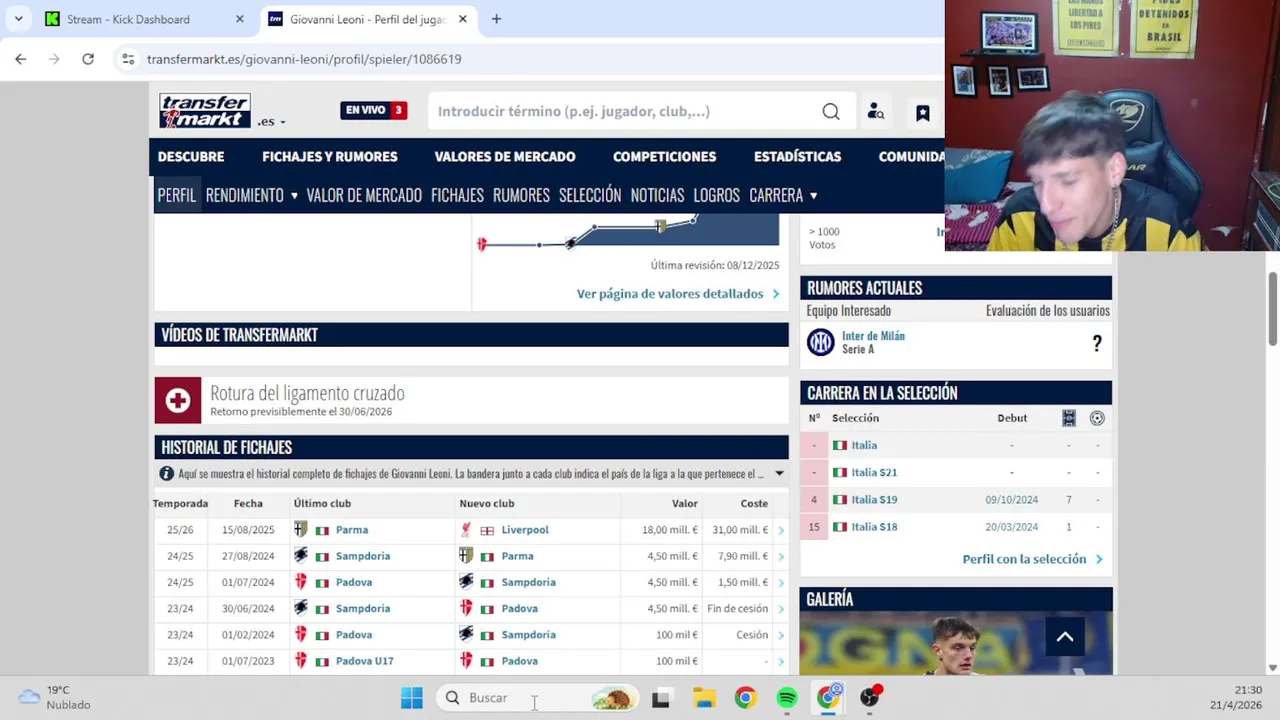
Task: Switch to the Logros profile tab
Action: point(716,196)
